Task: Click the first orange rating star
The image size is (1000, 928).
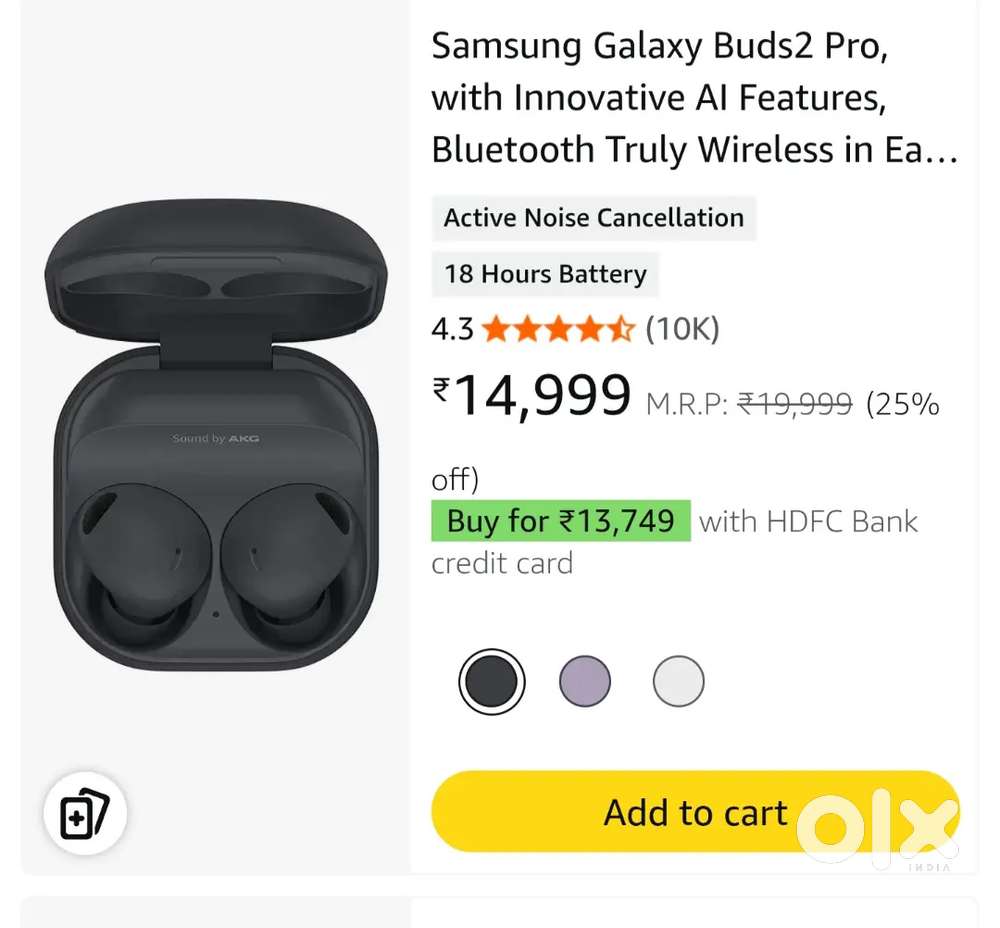Action: coord(498,328)
